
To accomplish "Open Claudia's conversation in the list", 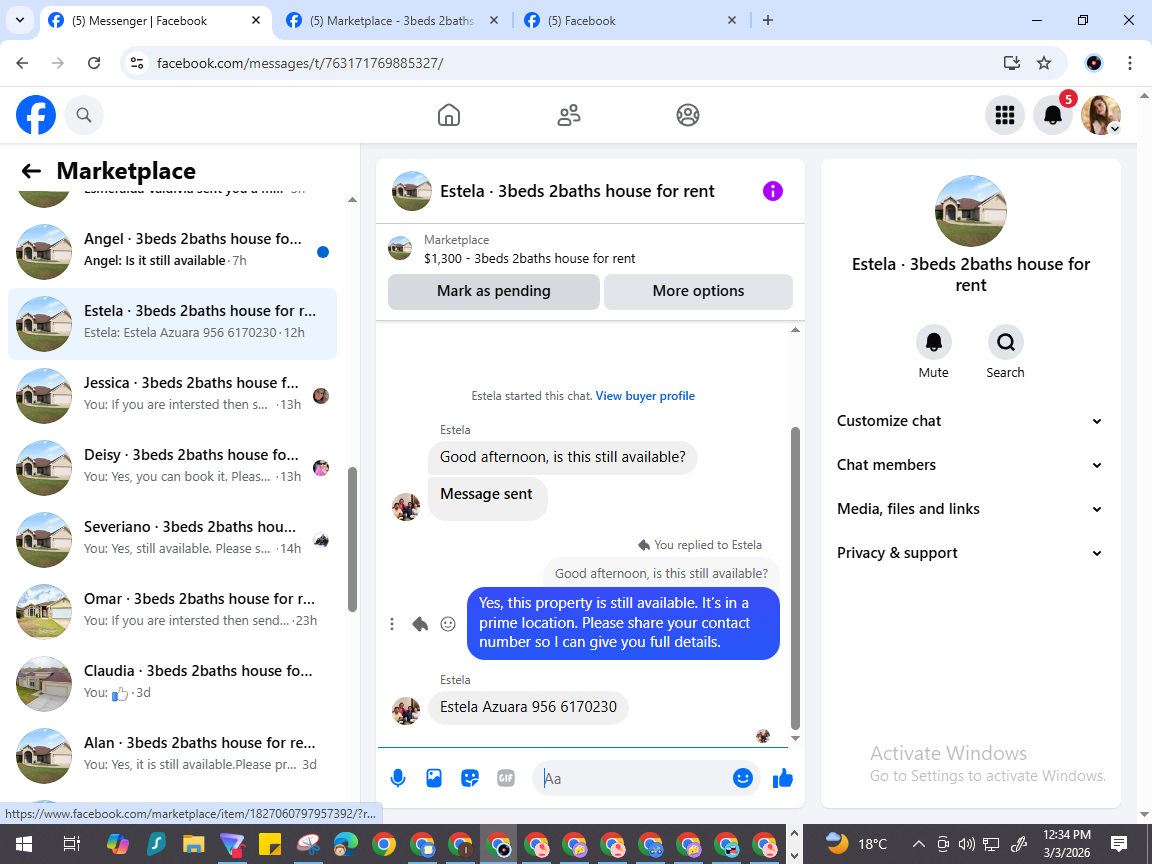I will click(172, 684).
